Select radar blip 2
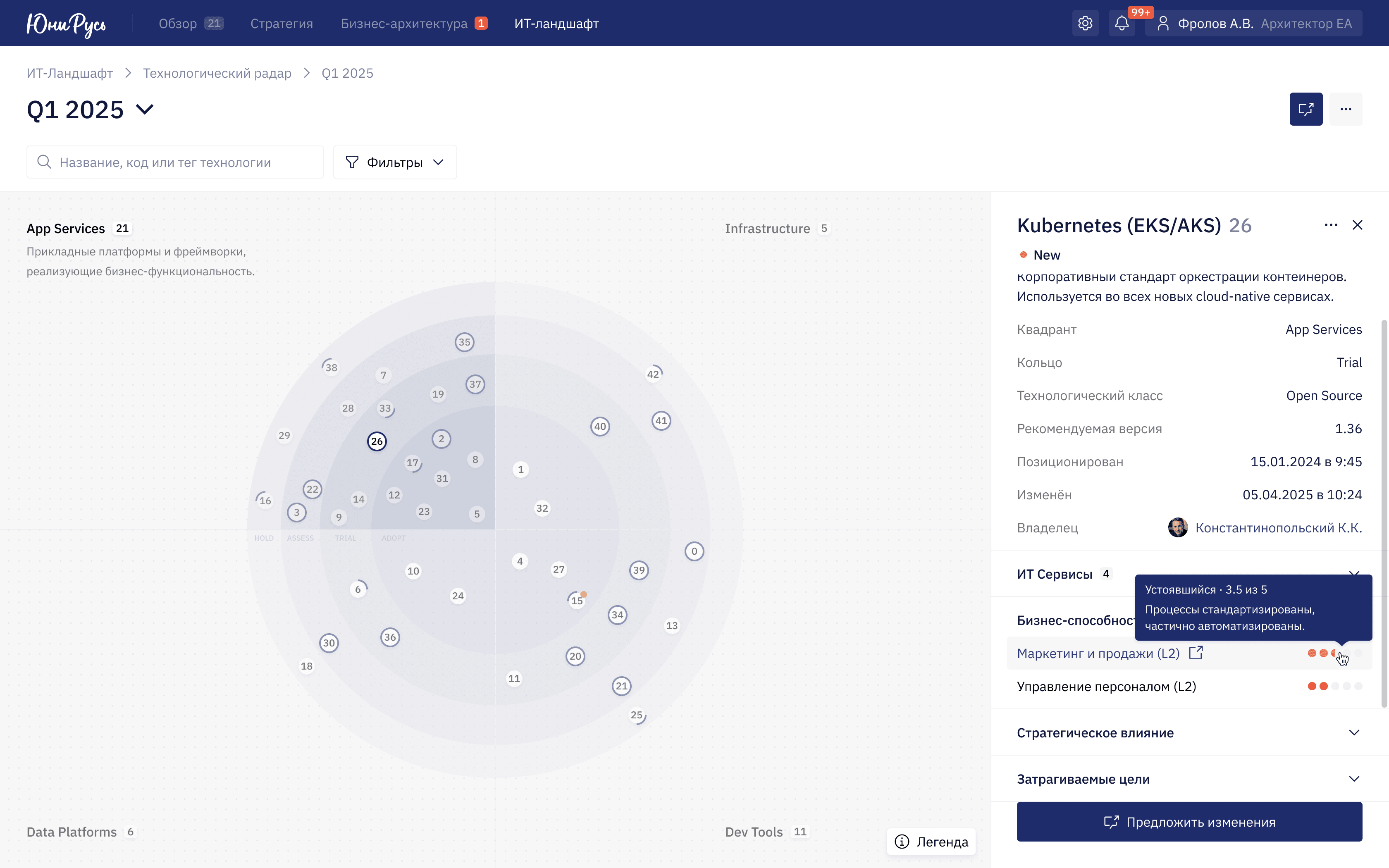This screenshot has width=1389, height=868. [x=442, y=439]
